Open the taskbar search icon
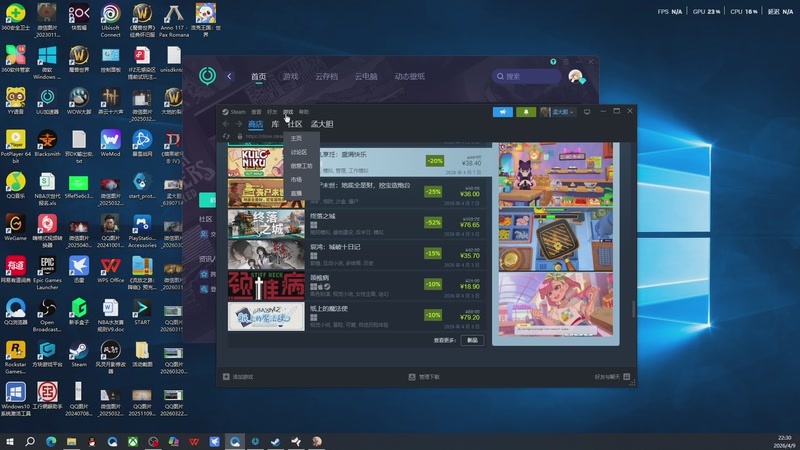The height and width of the screenshot is (450, 800). (x=30, y=441)
